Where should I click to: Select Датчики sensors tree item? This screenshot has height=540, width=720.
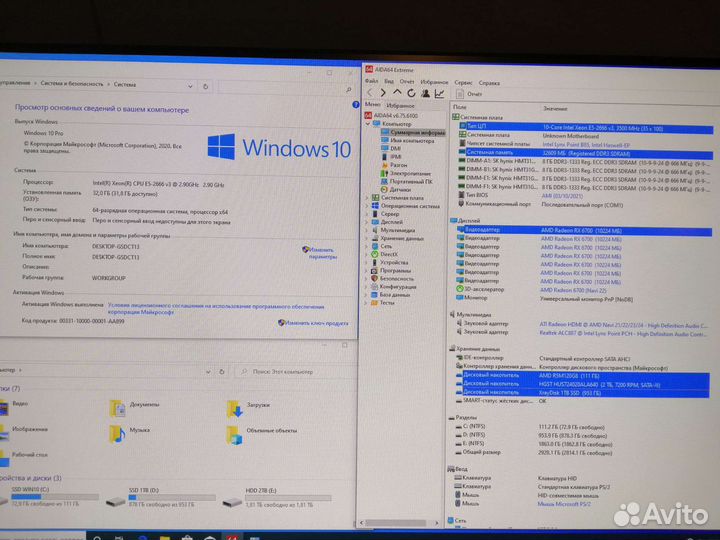[x=396, y=189]
